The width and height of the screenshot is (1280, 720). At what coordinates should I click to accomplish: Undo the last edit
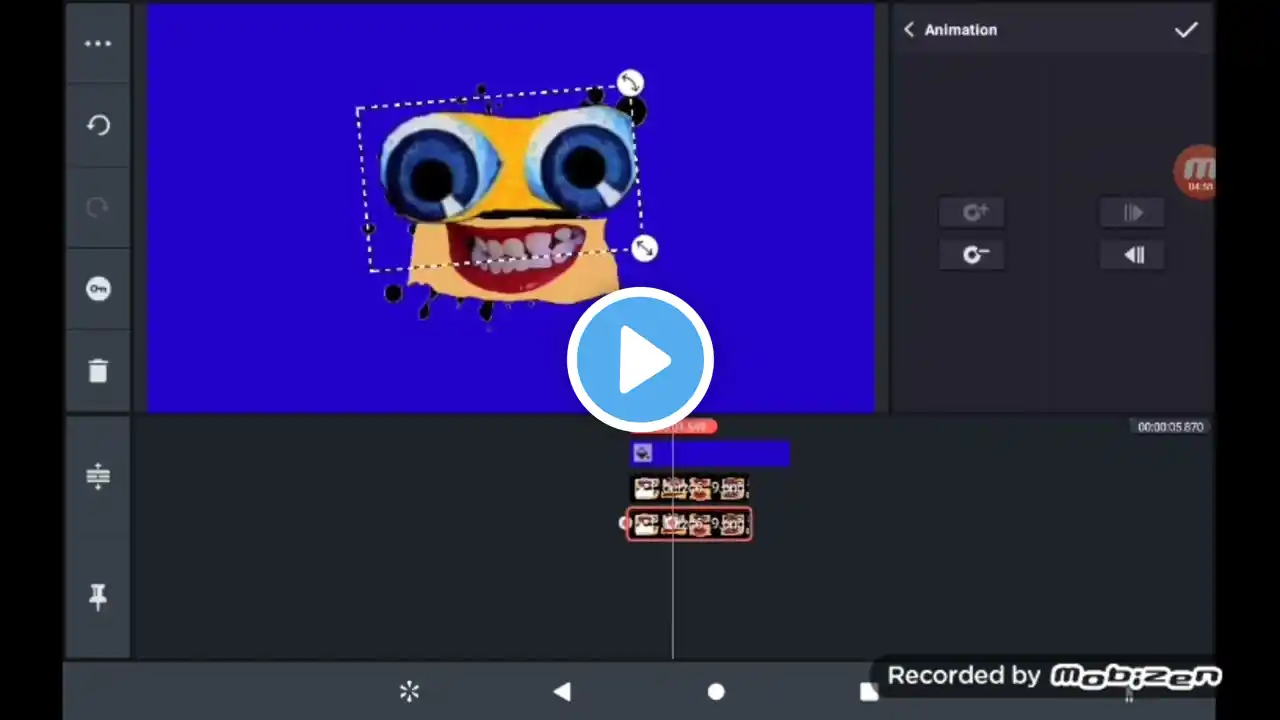click(98, 125)
